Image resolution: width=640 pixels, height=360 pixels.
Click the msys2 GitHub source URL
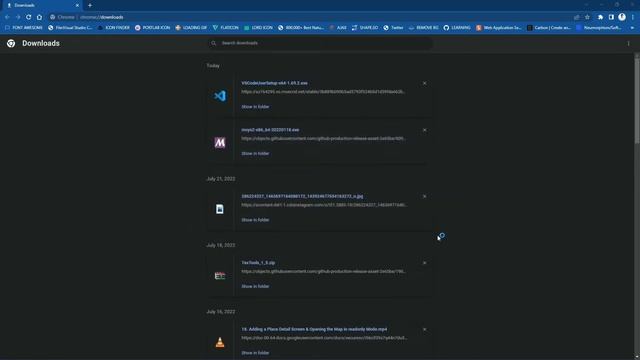click(323, 139)
